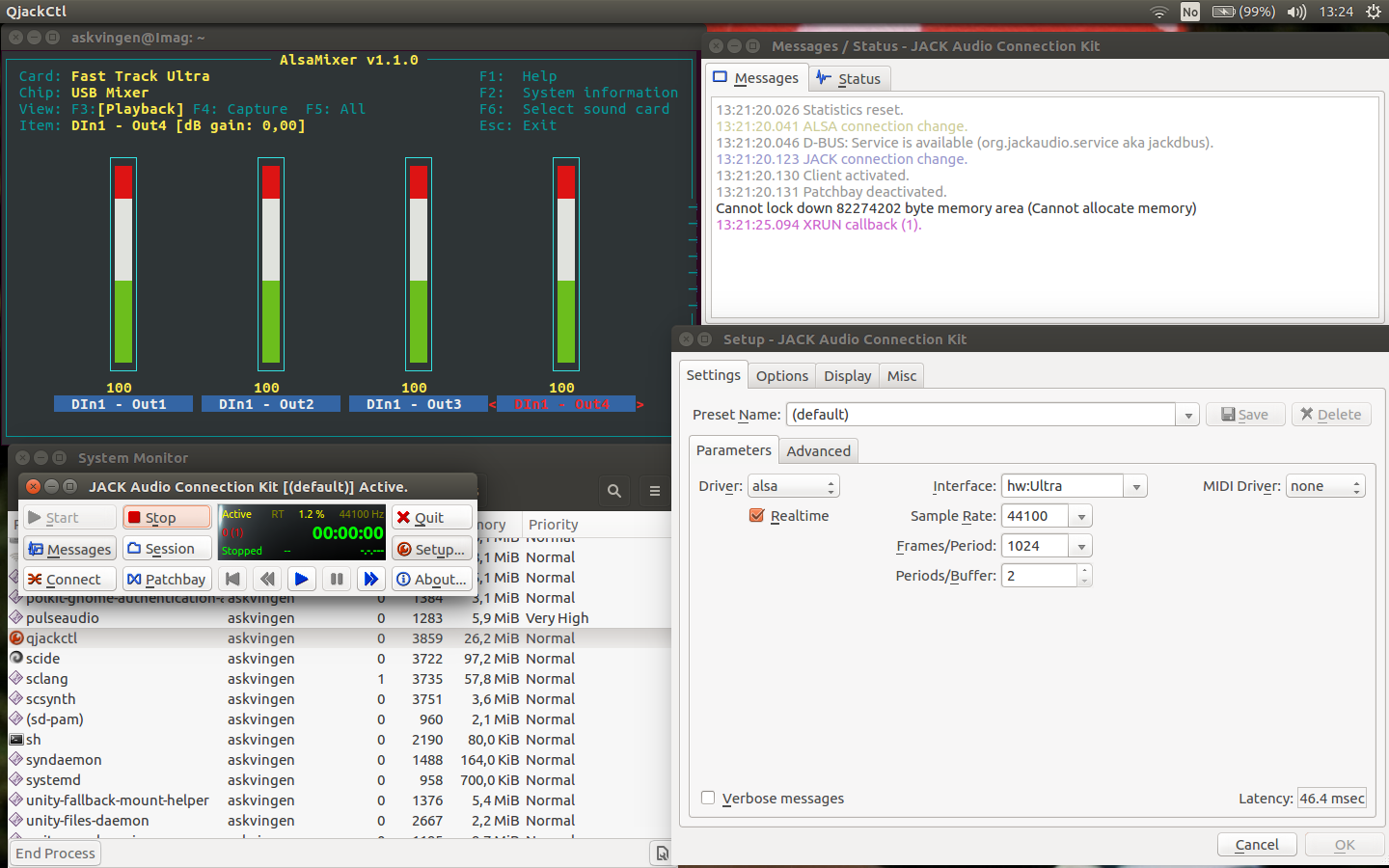The image size is (1389, 868).
Task: Stop the JACK server
Action: 167,518
